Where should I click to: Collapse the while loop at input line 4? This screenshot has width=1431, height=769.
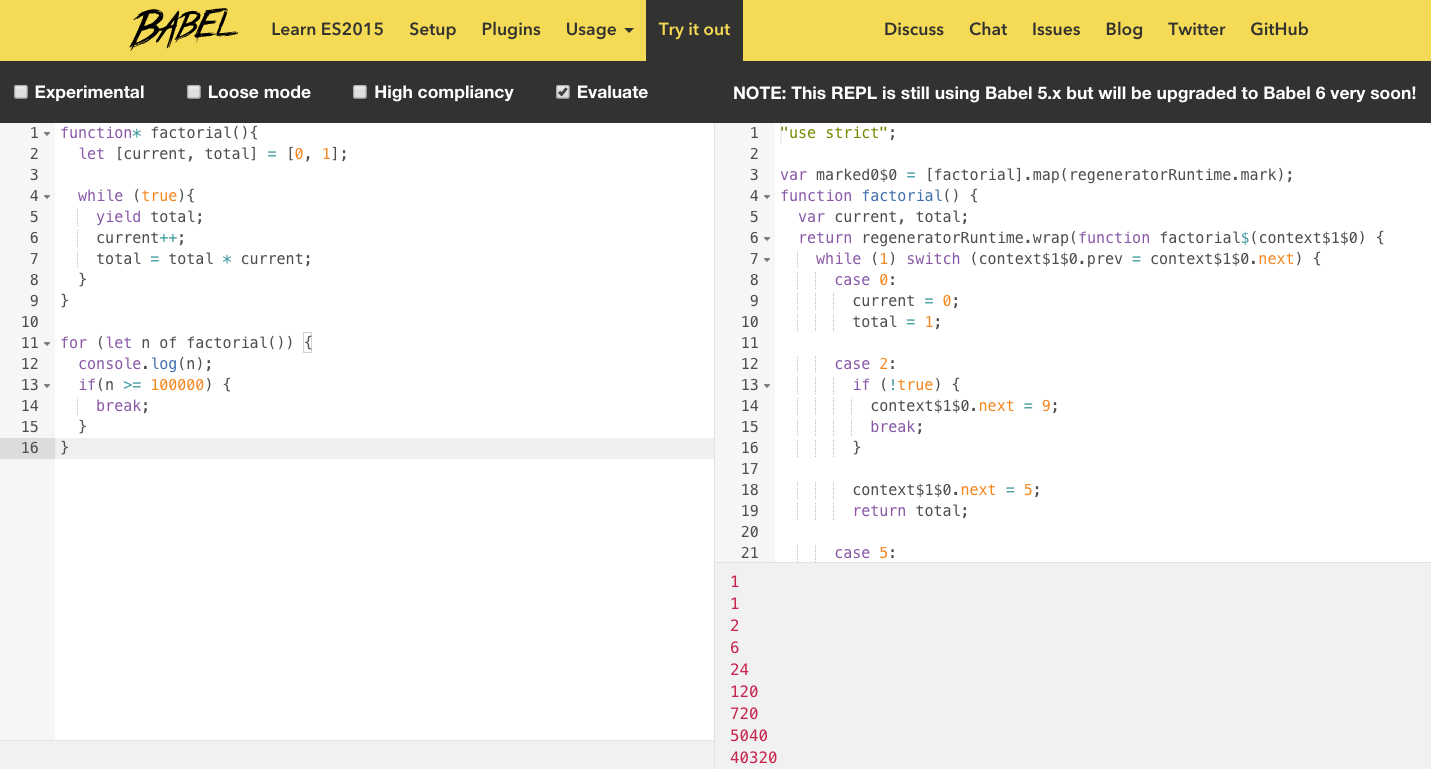[x=47, y=196]
